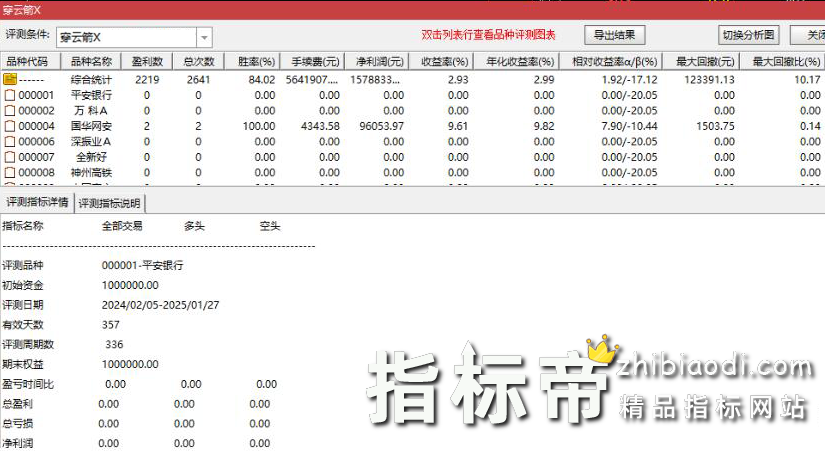Sort by the 盈利数 column header

click(x=147, y=62)
